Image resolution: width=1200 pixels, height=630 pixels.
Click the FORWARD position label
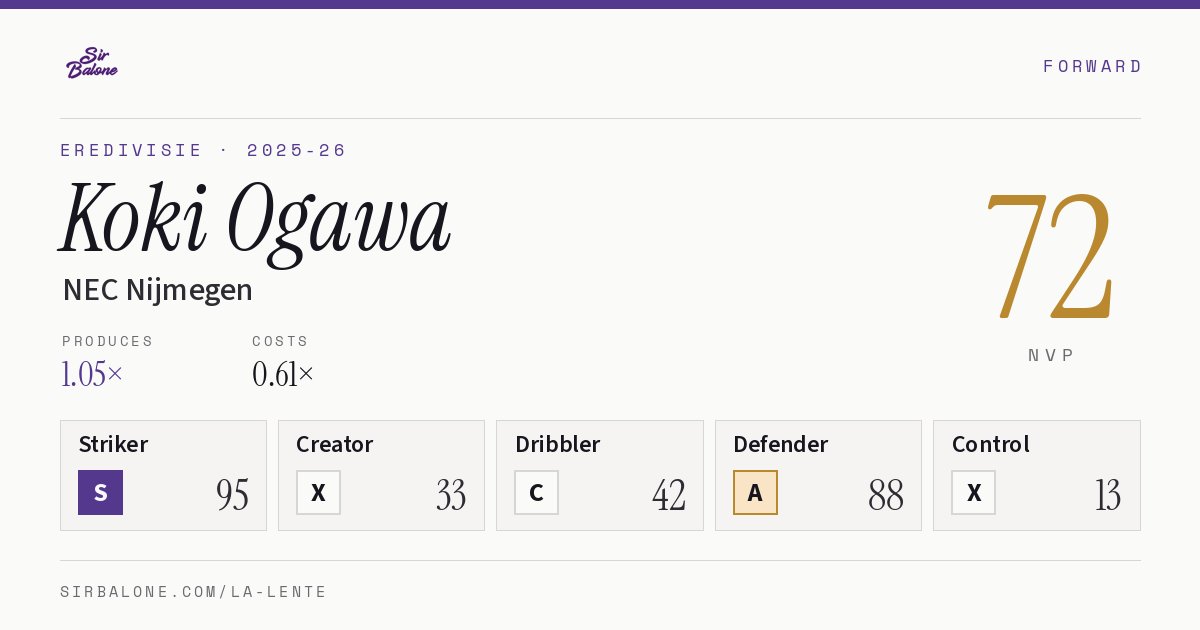1092,66
